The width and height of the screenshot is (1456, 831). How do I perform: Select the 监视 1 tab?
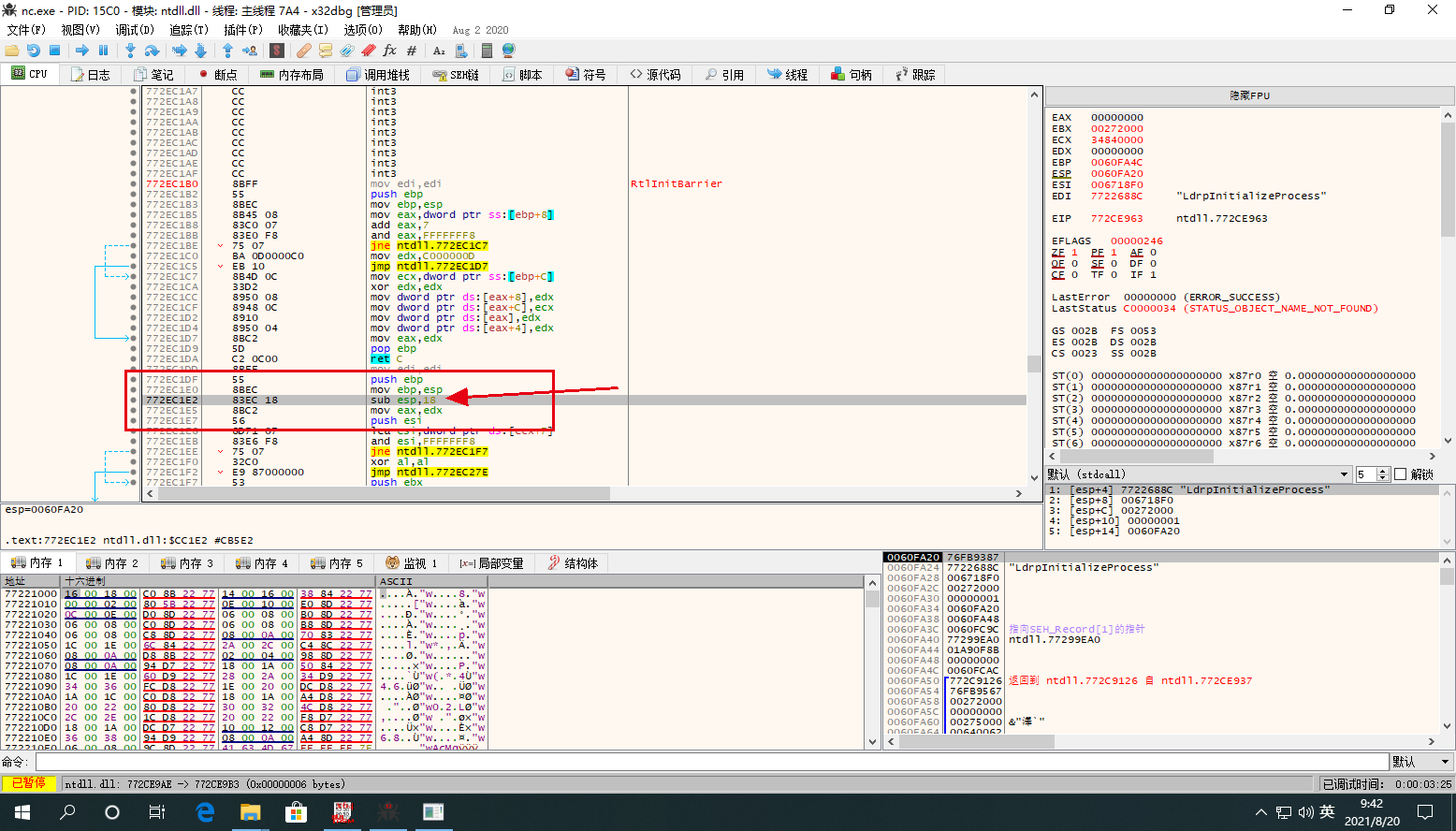click(x=412, y=562)
